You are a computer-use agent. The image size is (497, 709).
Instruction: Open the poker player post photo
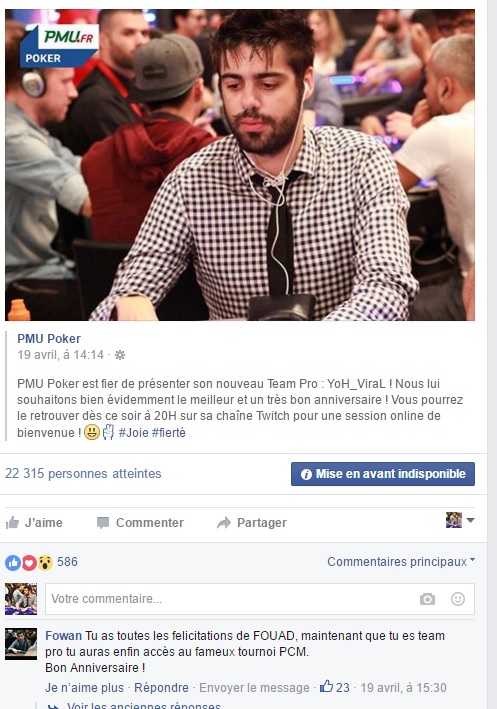pos(240,165)
